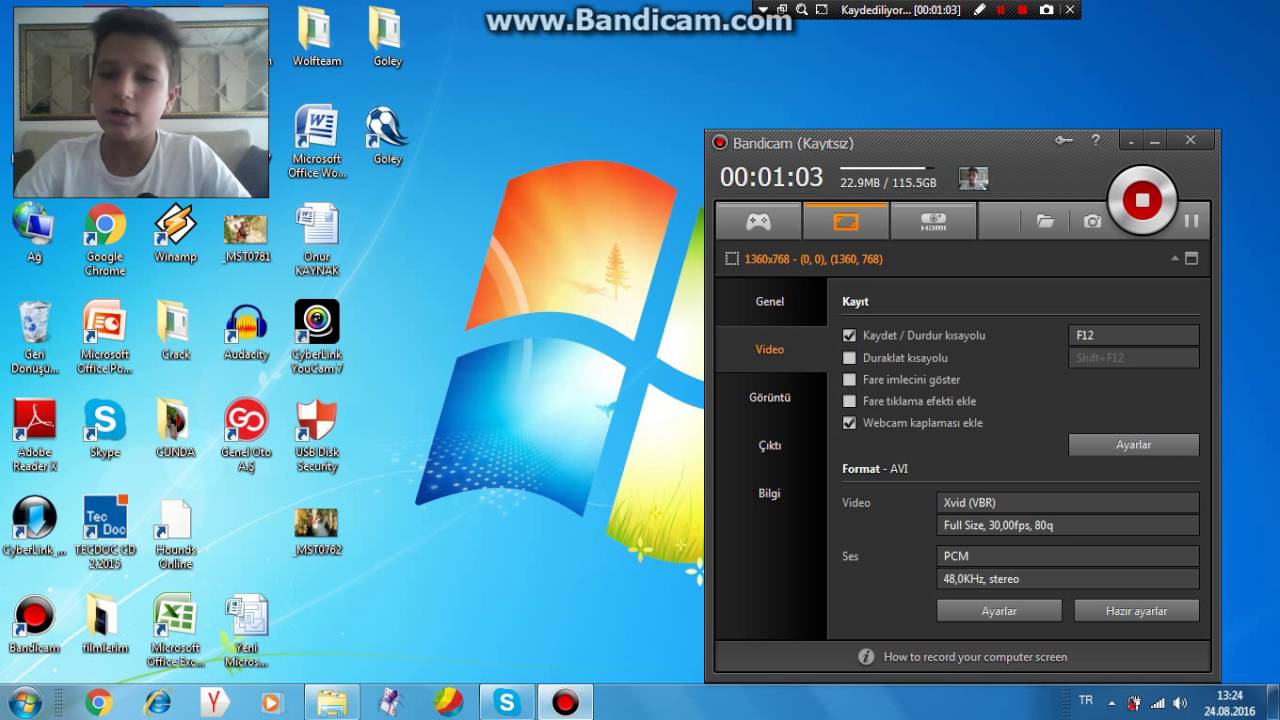Open the dropdown arrow on recording overlay bar
The image size is (1280, 720).
[x=763, y=10]
